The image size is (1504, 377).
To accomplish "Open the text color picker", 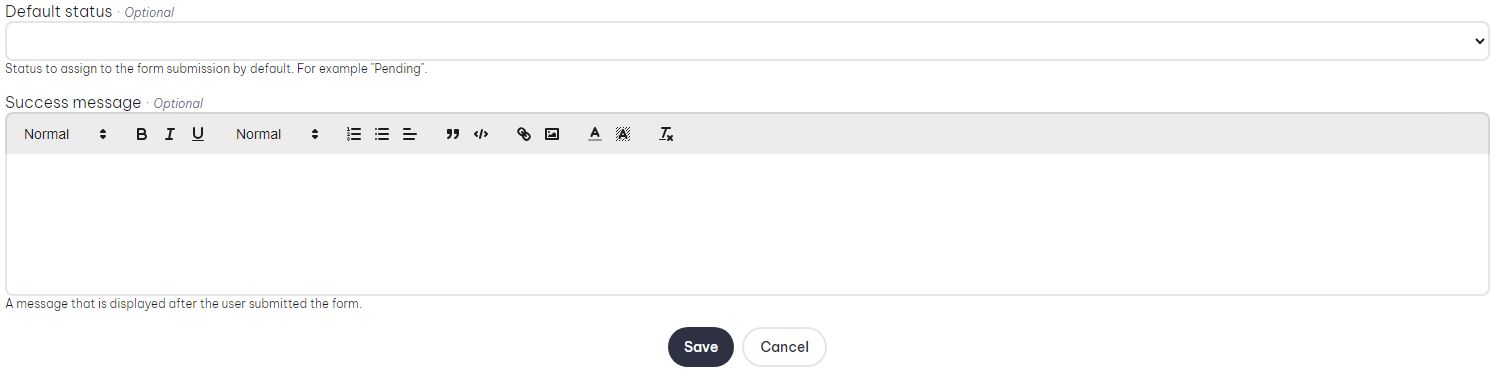I will point(595,134).
